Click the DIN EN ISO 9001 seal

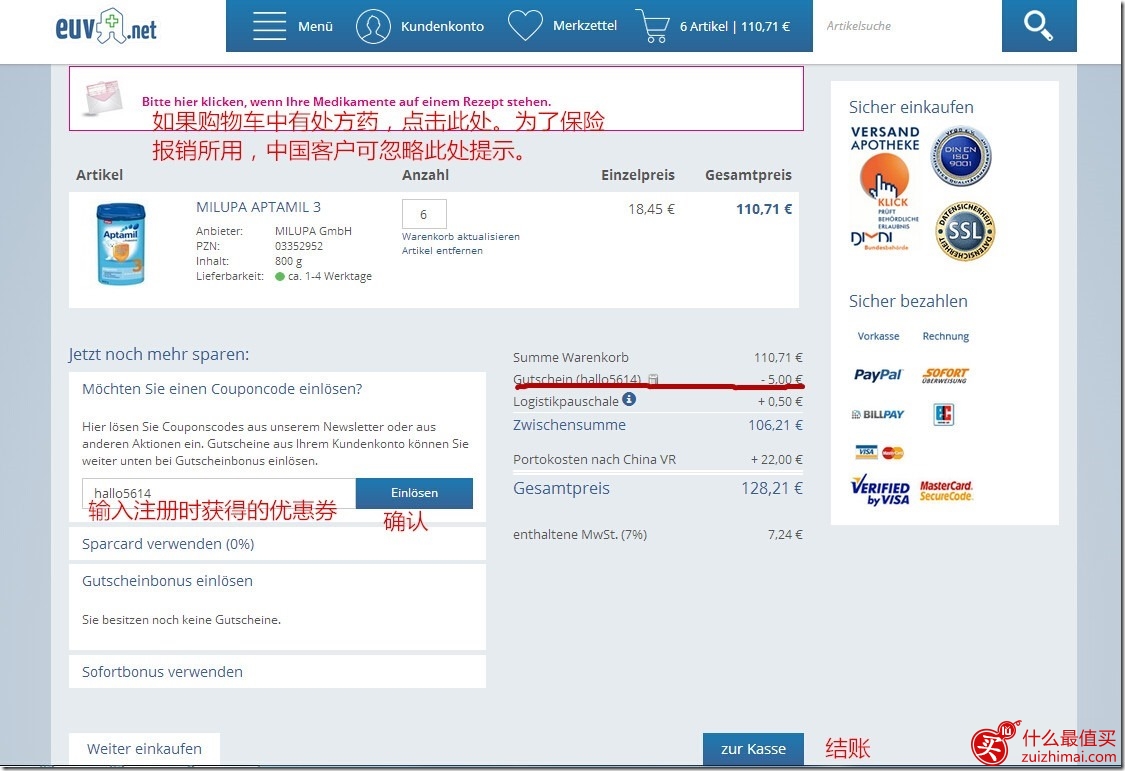961,156
